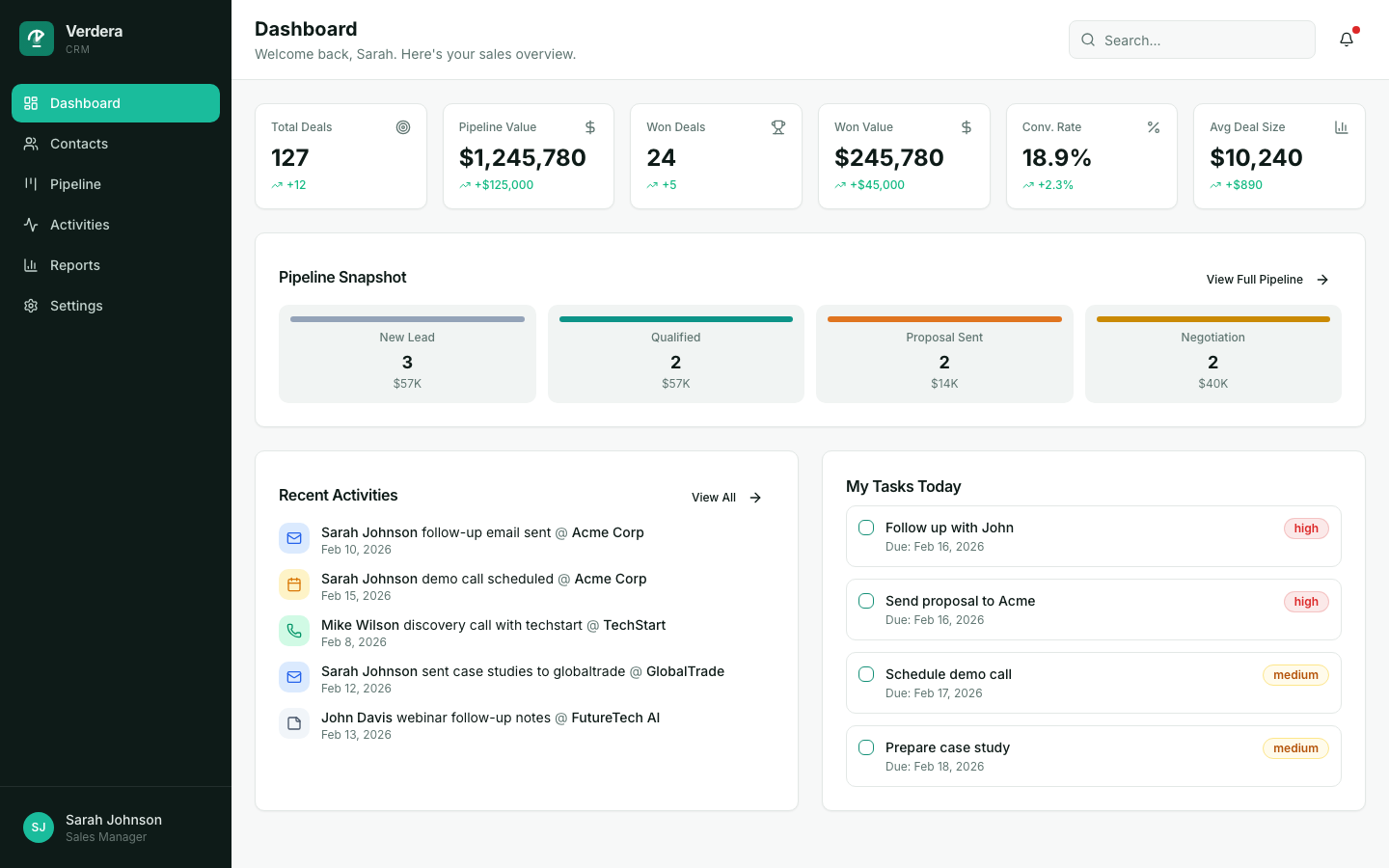Go to Dashboard in the sidebar
The width and height of the screenshot is (1389, 868).
pos(116,103)
